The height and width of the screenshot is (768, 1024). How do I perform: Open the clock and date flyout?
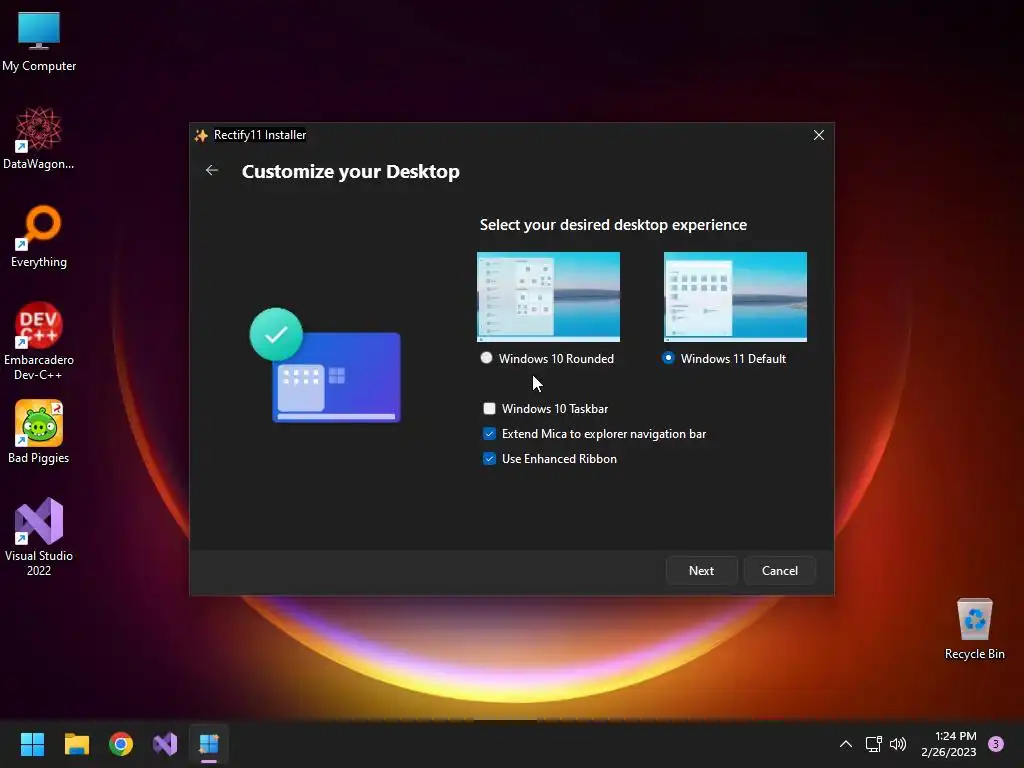[949, 744]
